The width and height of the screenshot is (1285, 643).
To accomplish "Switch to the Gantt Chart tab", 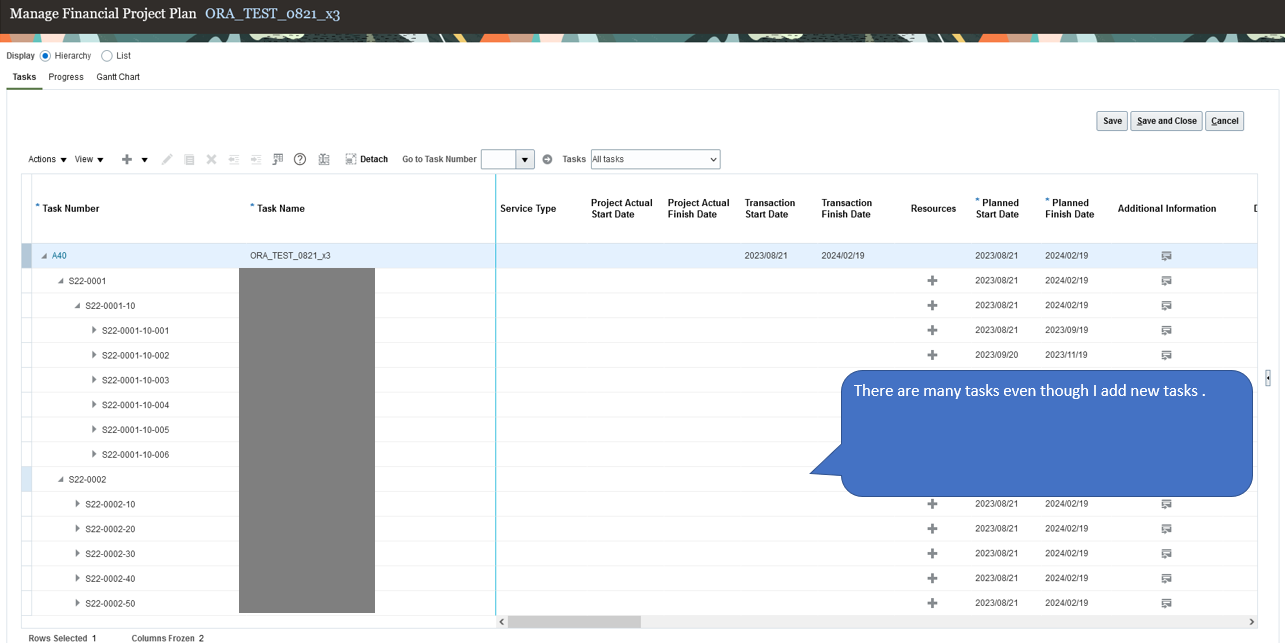I will (x=118, y=77).
